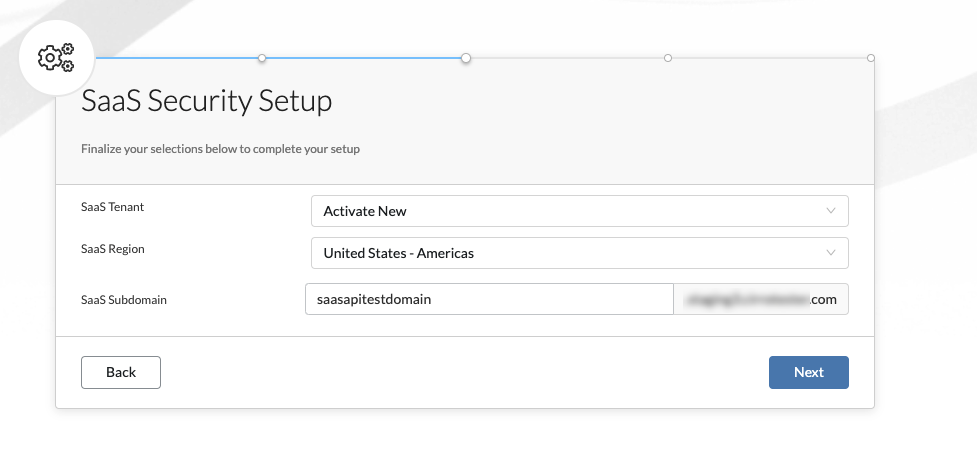Select the 'Activate New' tenant value text
The width and height of the screenshot is (977, 470).
coord(365,211)
